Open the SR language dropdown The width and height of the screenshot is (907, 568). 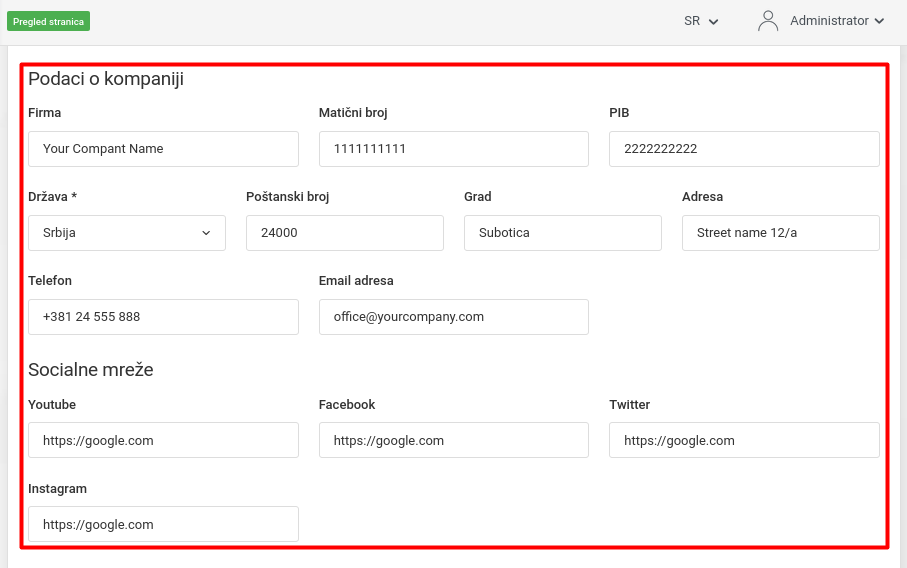pos(701,21)
